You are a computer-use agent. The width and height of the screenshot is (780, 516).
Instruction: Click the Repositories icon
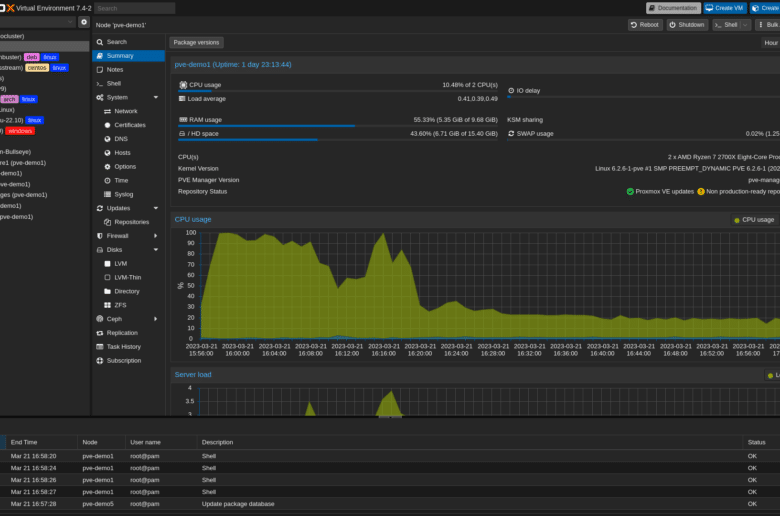coord(107,222)
